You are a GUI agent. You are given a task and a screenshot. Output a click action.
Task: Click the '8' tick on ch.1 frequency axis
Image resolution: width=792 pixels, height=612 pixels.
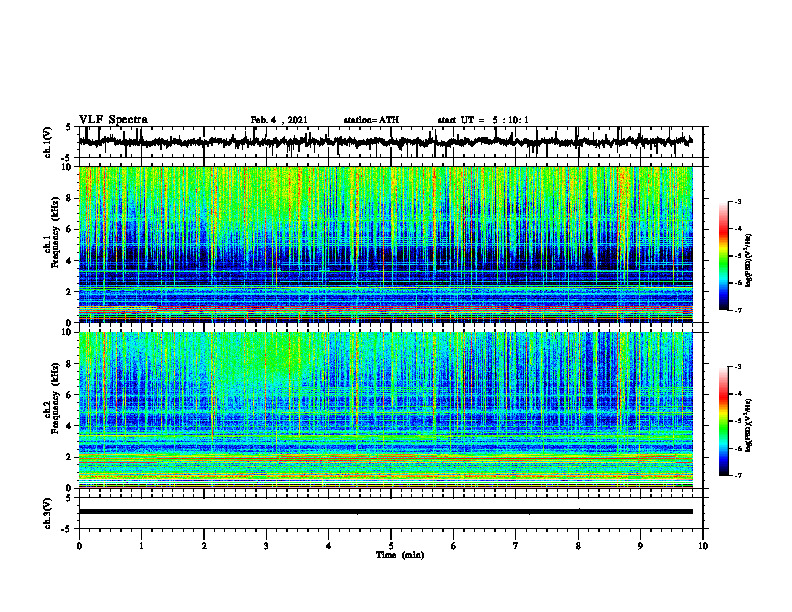69,198
